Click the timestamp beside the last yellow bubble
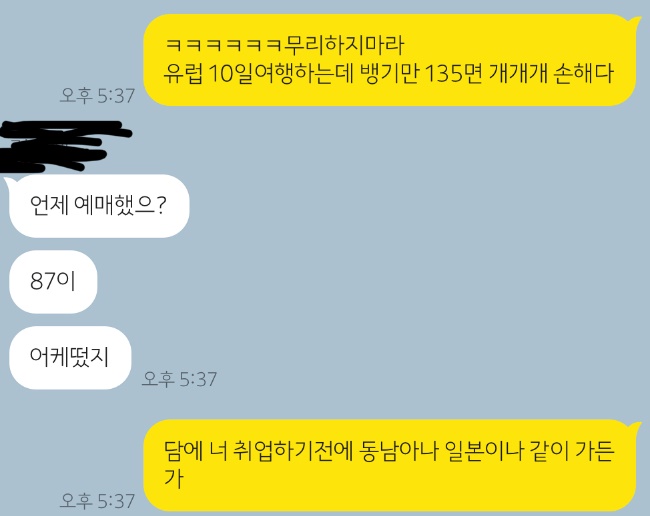 (x=97, y=501)
